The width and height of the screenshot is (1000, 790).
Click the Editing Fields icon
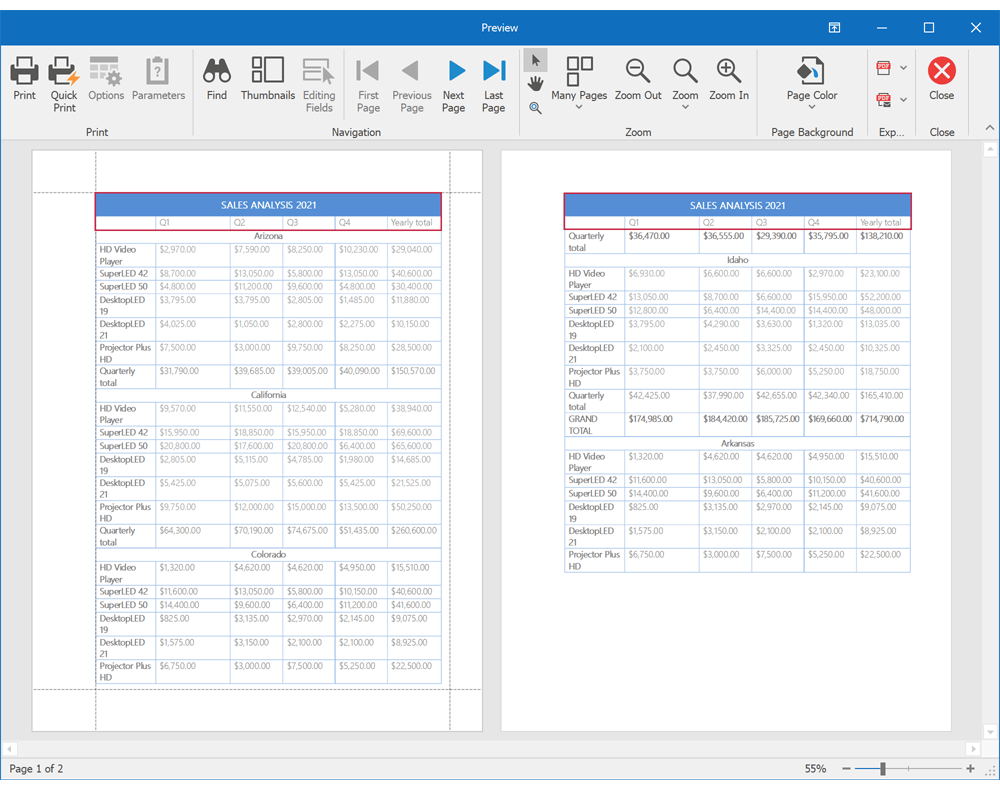(x=318, y=78)
